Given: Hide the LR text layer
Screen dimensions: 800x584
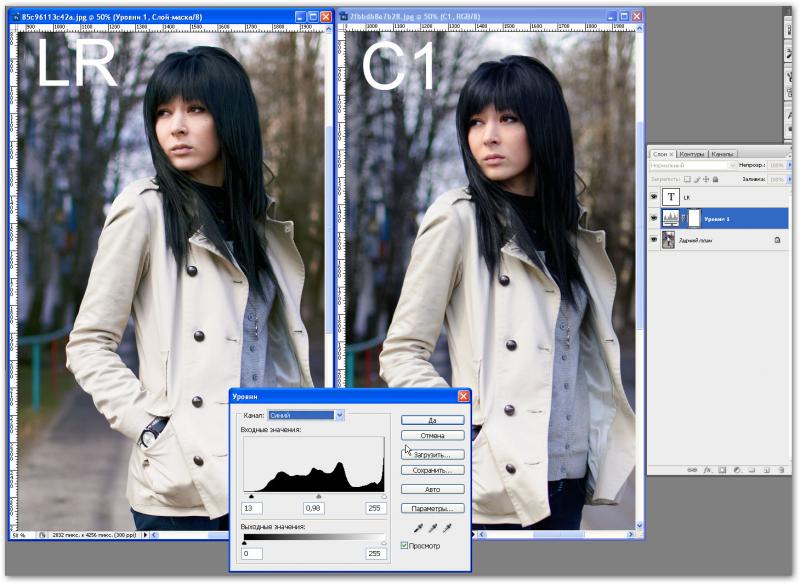Looking at the screenshot, I should click(x=654, y=197).
